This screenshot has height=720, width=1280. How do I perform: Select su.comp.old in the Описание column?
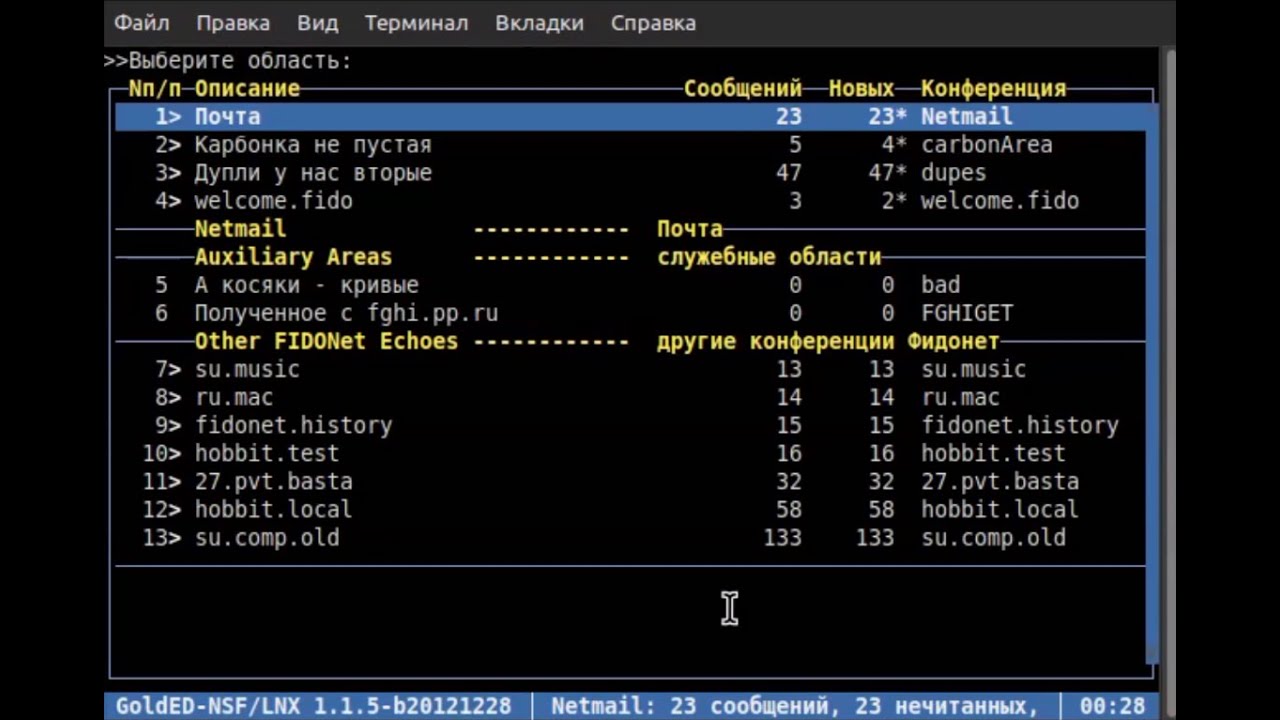pos(267,537)
